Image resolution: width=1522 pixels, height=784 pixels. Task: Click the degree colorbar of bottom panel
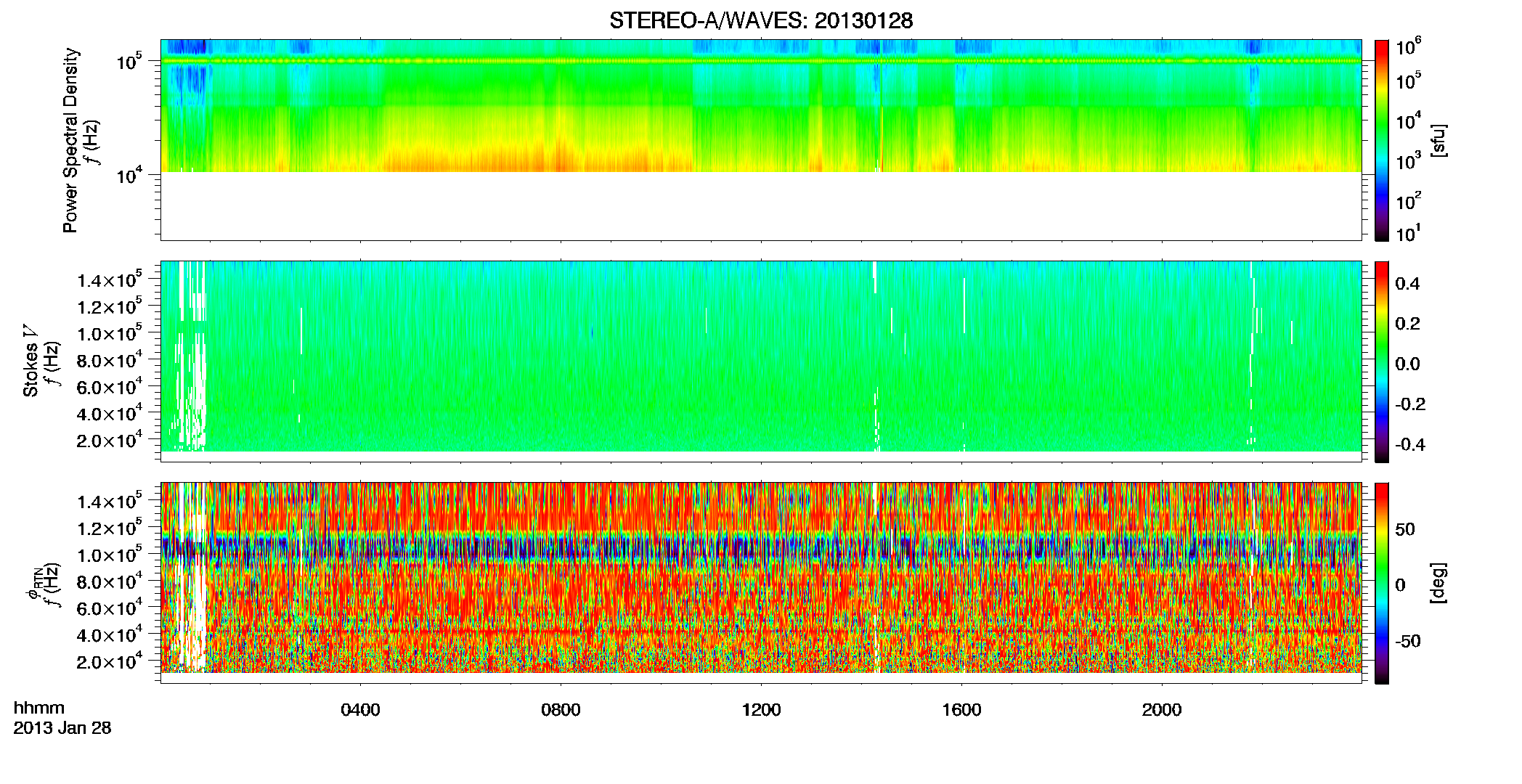[1382, 583]
